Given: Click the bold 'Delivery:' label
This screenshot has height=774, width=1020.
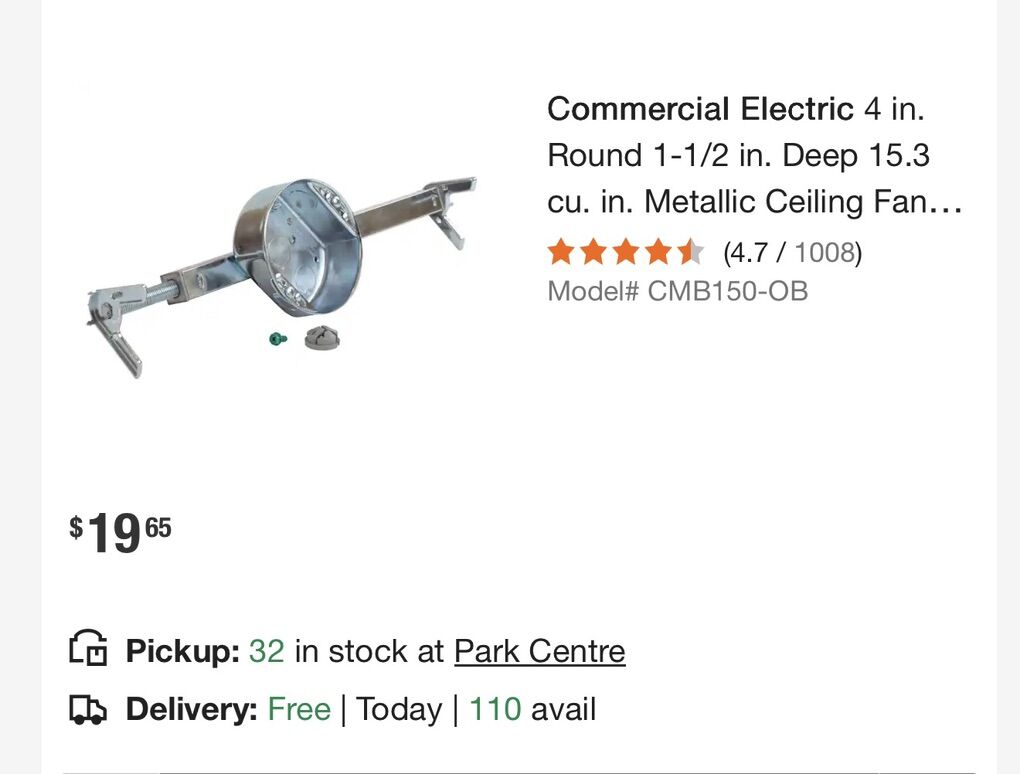Looking at the screenshot, I should (x=191, y=709).
